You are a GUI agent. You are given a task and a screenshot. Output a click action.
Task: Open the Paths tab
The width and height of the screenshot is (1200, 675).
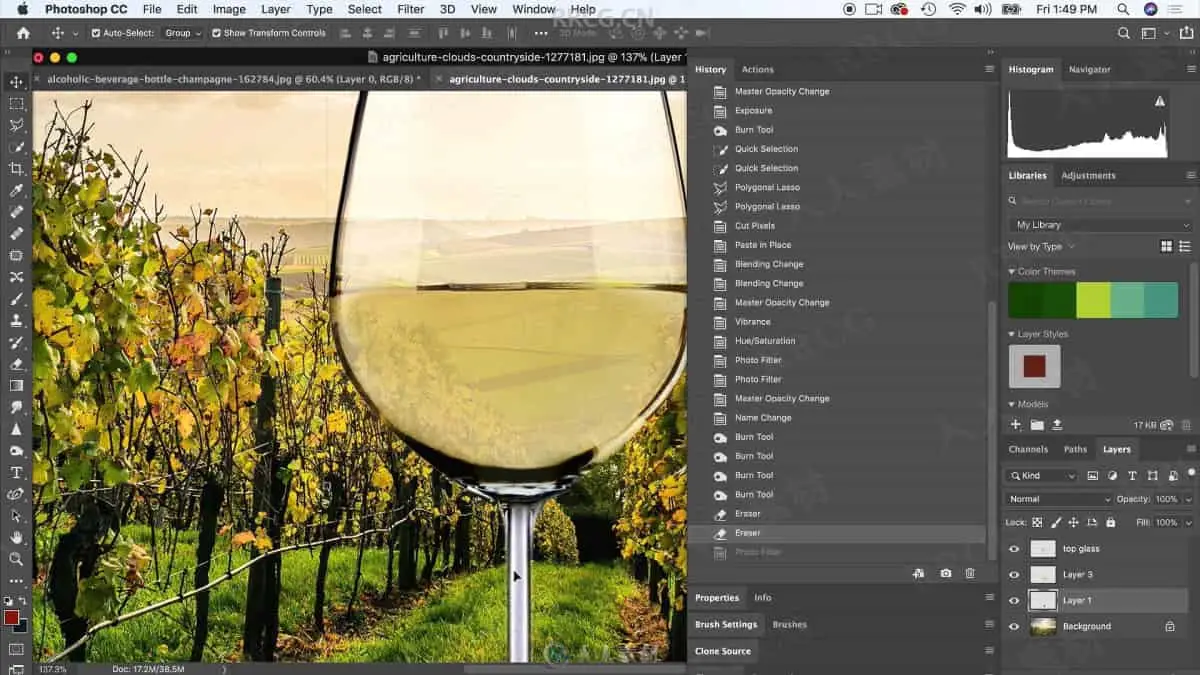coord(1075,450)
